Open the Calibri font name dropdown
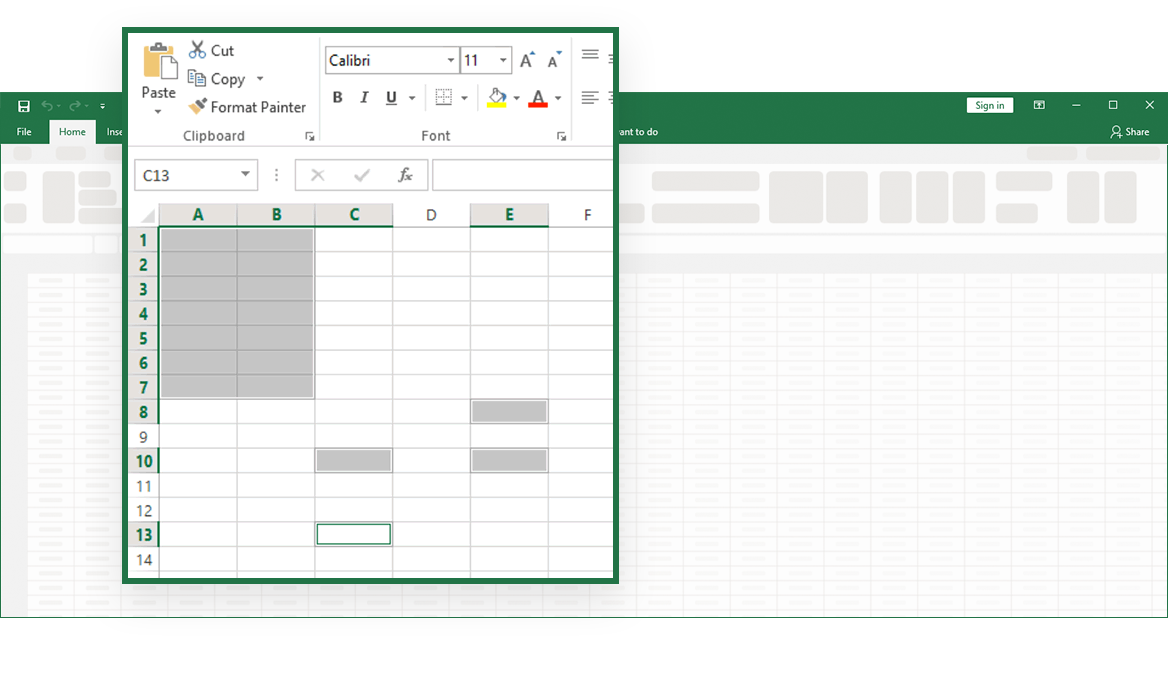The height and width of the screenshot is (674, 1168). [450, 61]
